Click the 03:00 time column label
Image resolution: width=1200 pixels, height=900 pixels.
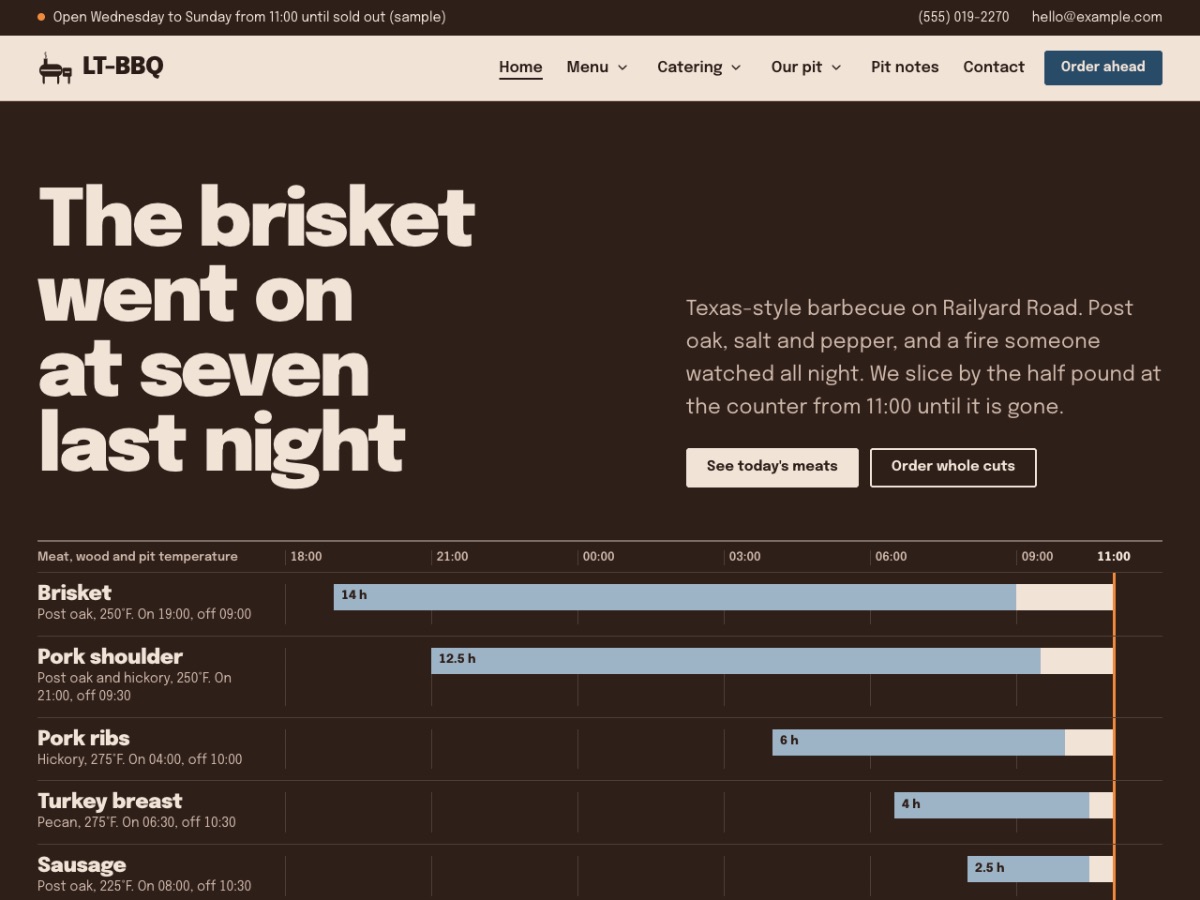pos(744,556)
